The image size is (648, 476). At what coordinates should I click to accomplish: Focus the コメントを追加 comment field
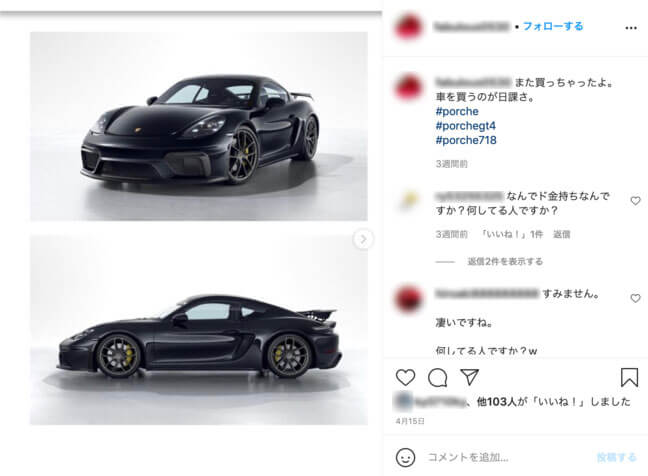click(x=468, y=457)
